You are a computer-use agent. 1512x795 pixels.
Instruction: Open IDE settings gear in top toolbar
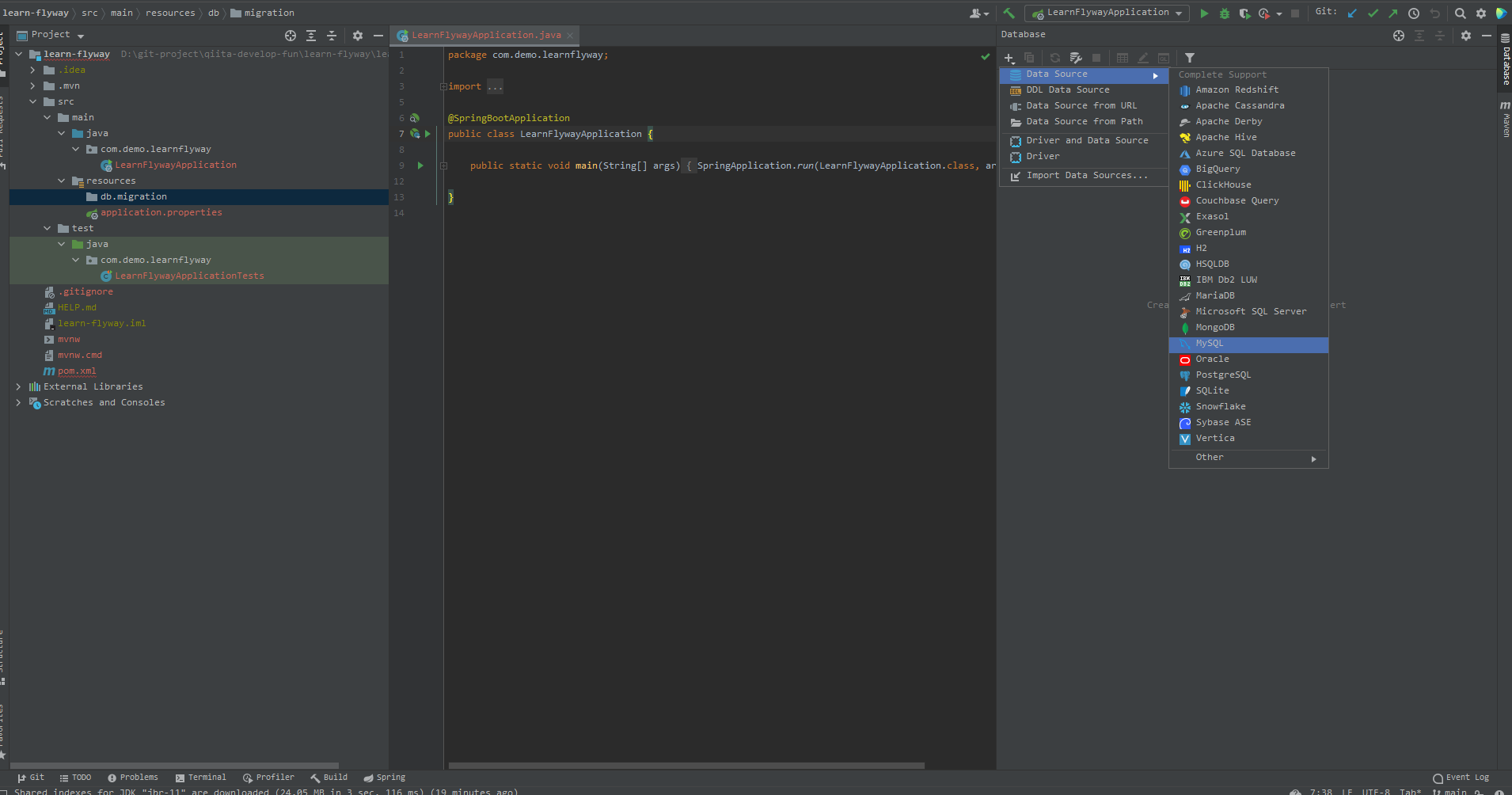(x=1481, y=13)
